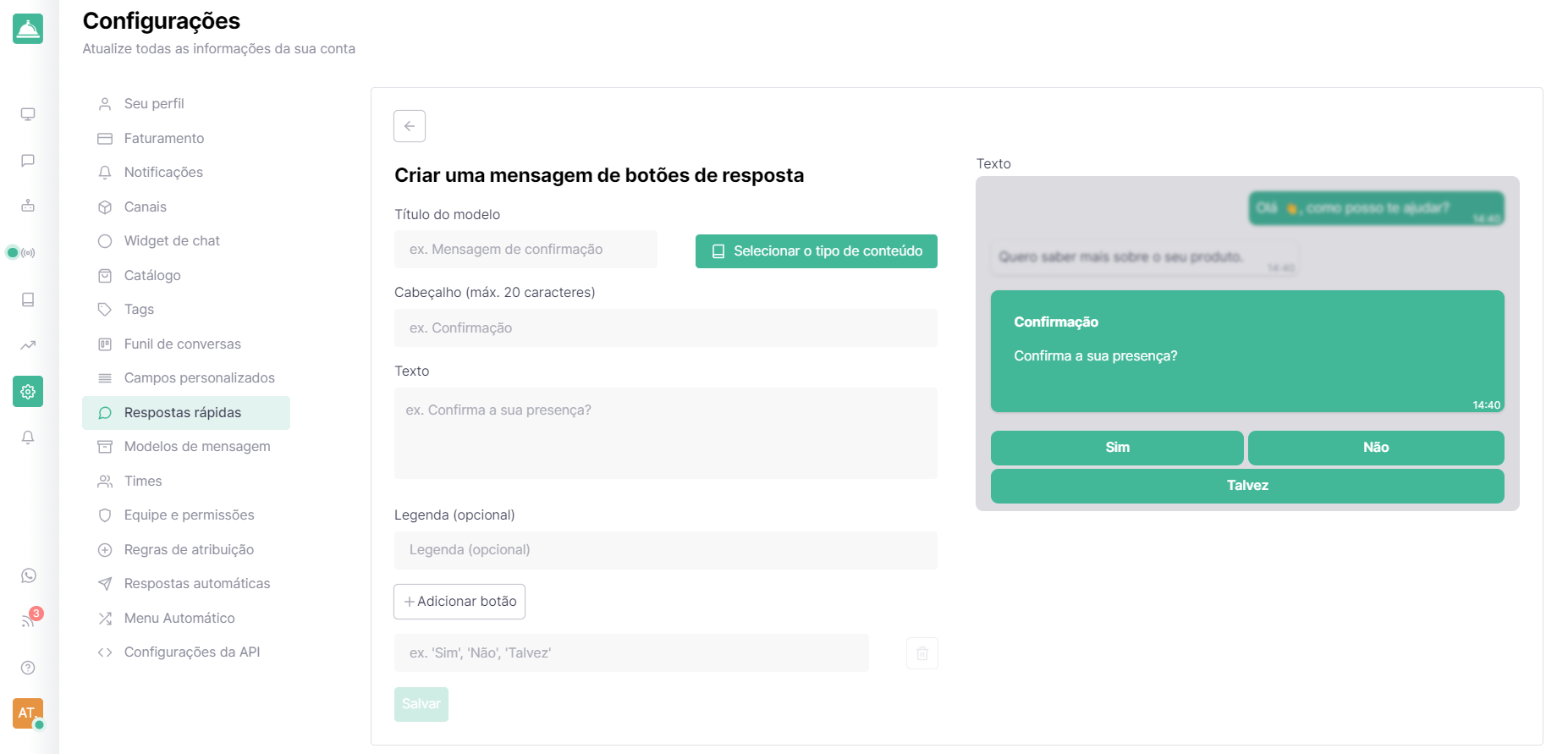Delete the button row with the trash icon

922,653
